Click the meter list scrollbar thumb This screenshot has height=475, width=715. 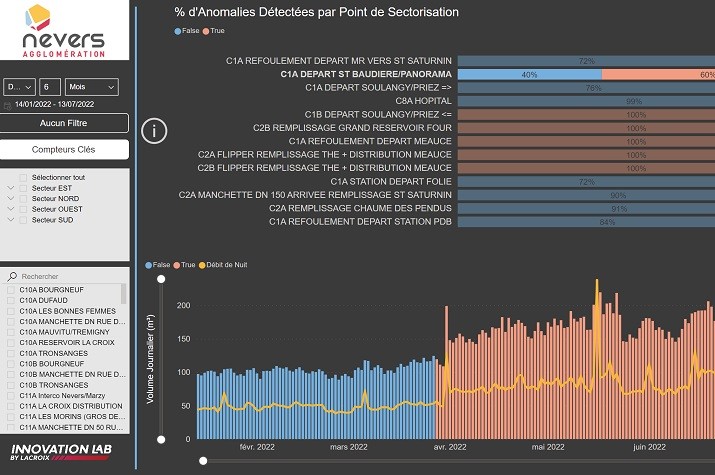[x=123, y=294]
